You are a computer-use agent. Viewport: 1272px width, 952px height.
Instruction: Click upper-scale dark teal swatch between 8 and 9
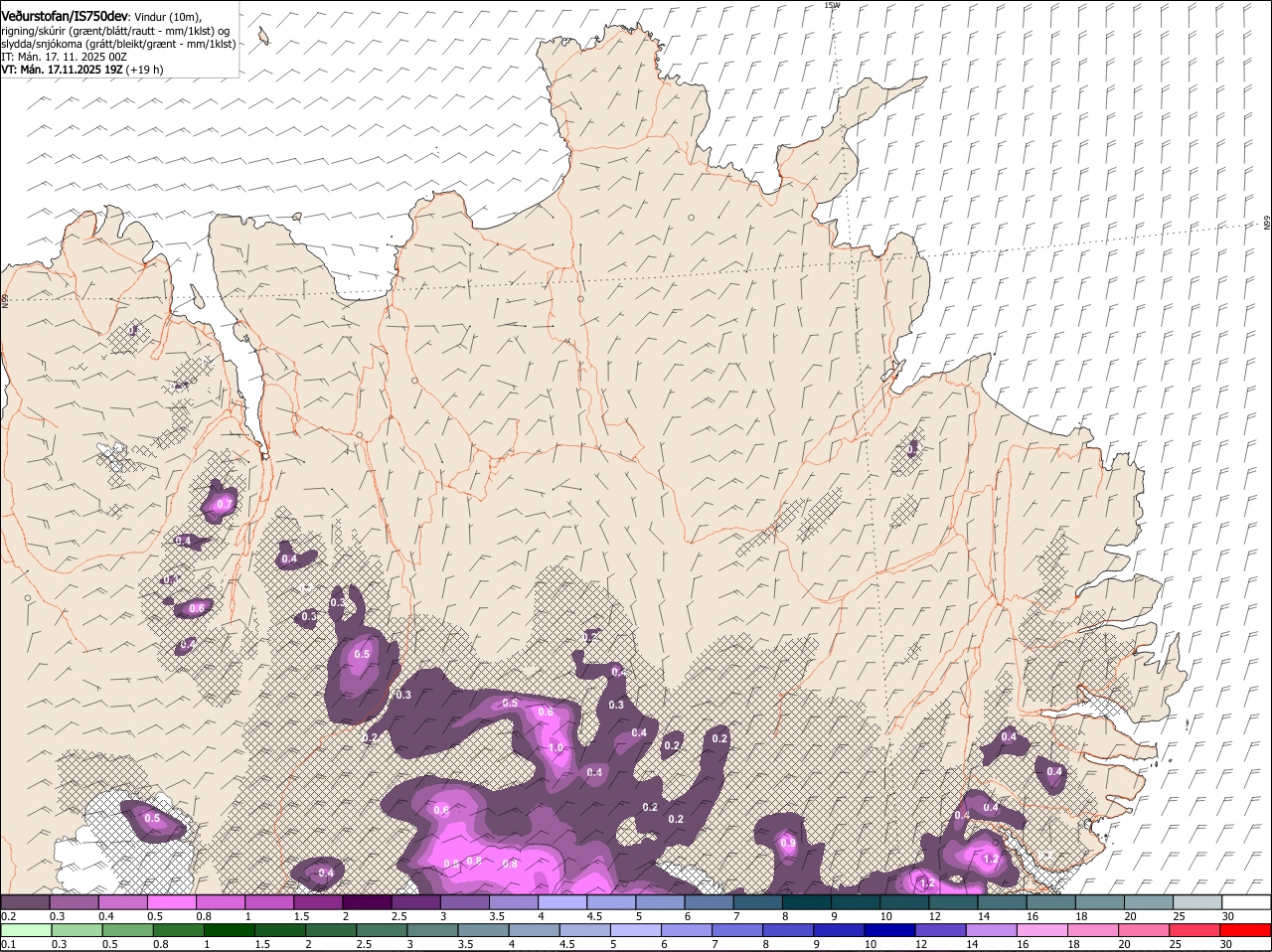click(x=807, y=901)
